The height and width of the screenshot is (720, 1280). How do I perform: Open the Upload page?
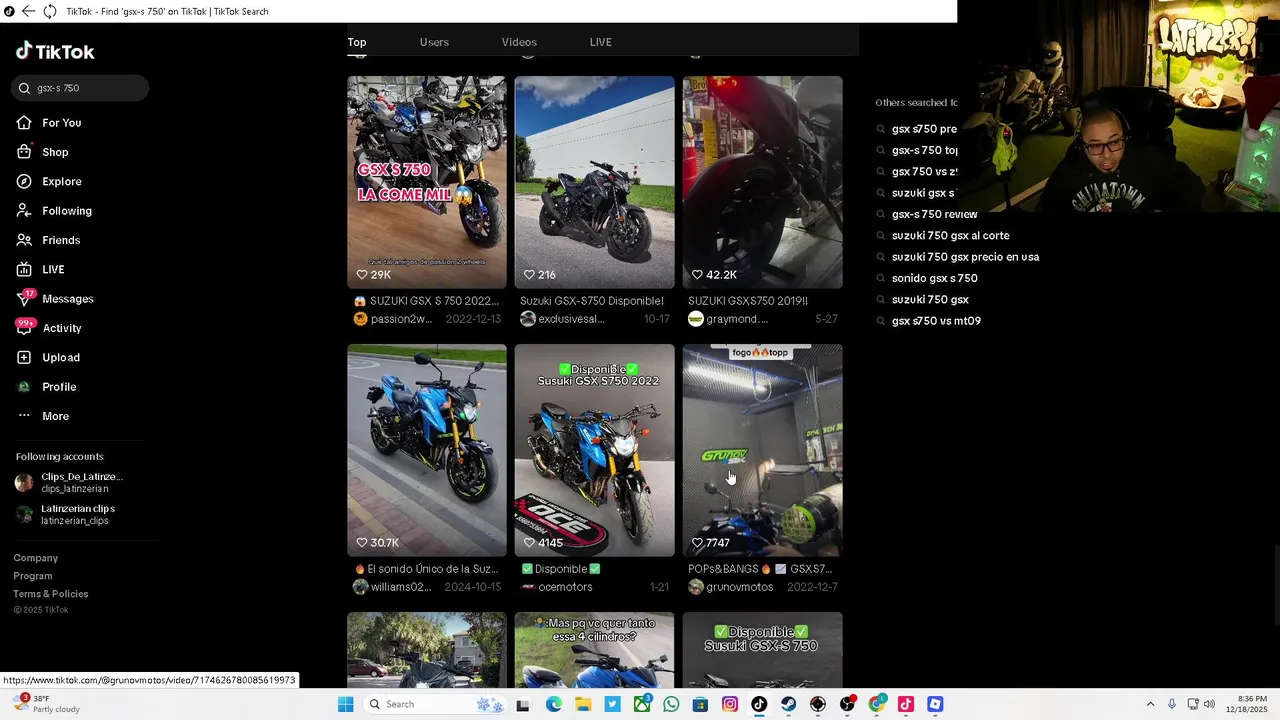pos(48,358)
